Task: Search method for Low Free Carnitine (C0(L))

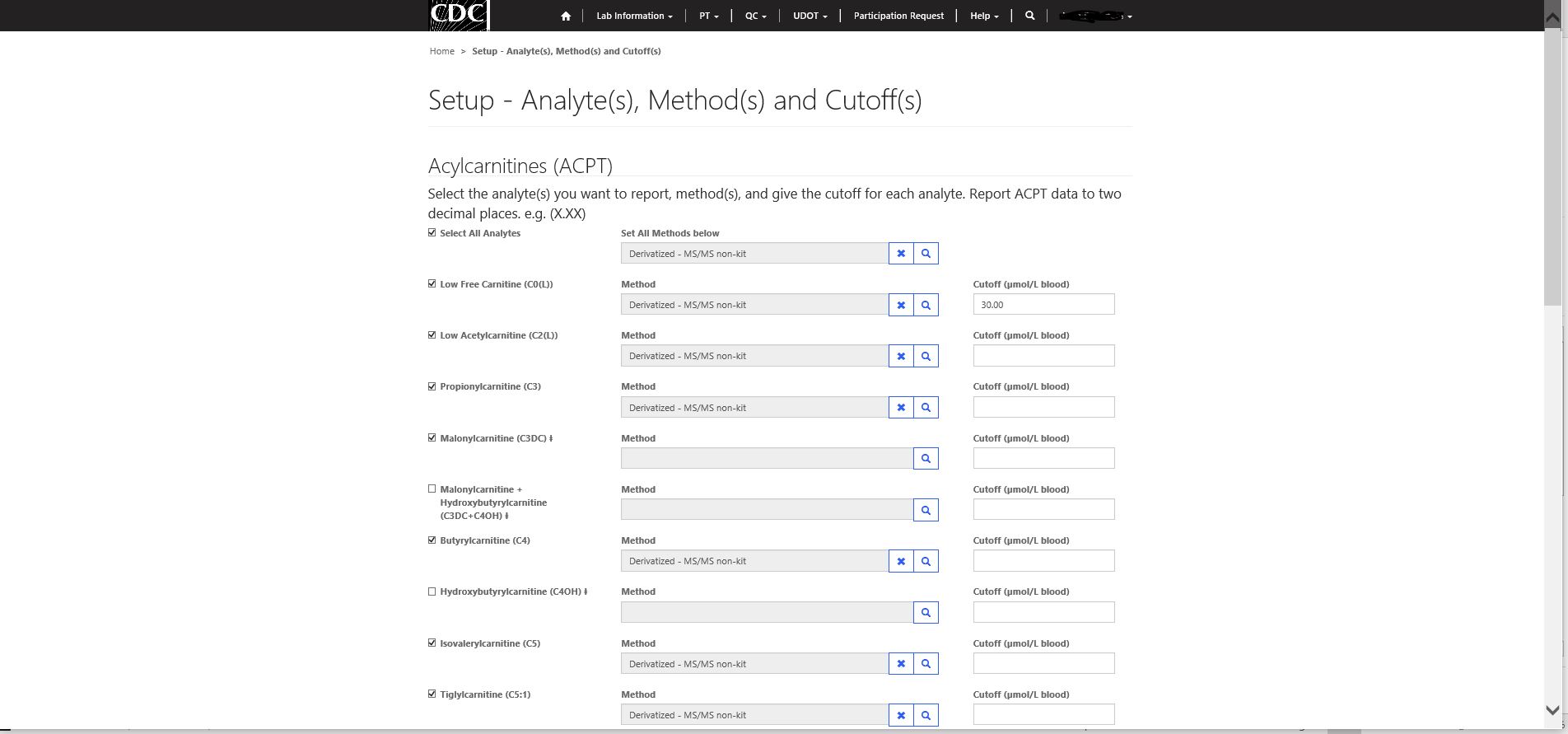Action: [x=926, y=305]
